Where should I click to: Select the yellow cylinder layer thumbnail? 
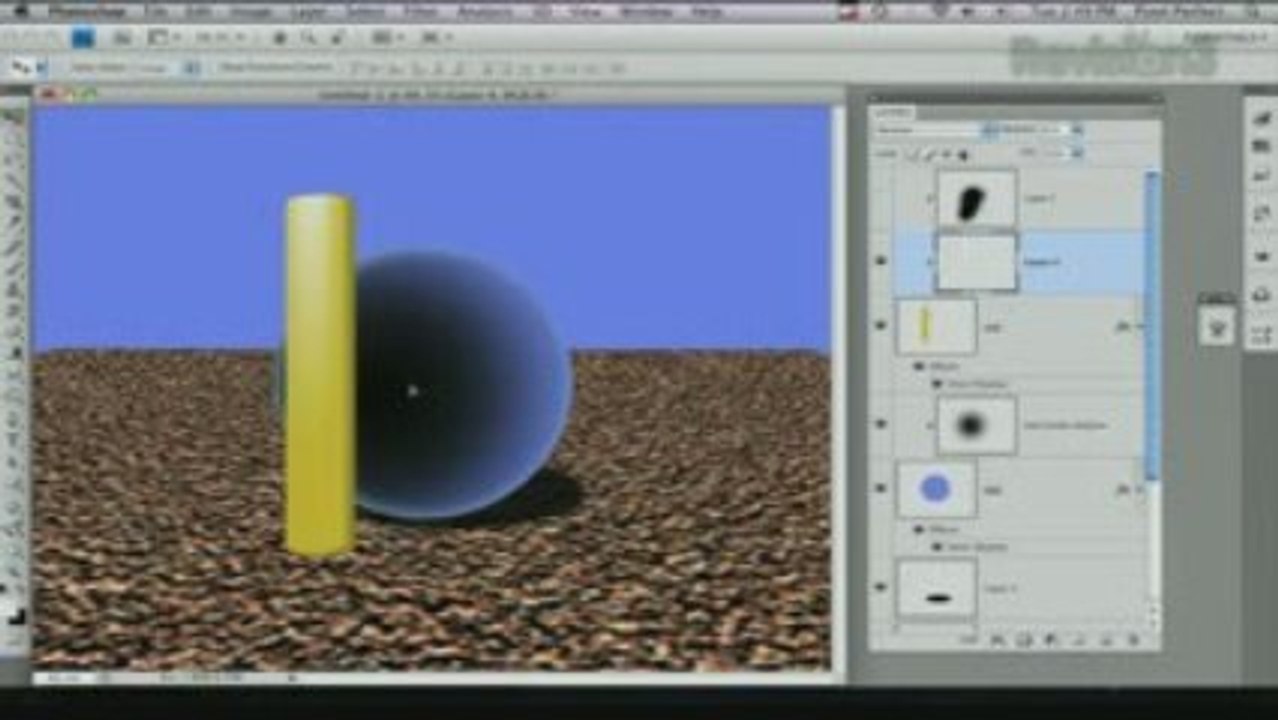click(x=936, y=326)
